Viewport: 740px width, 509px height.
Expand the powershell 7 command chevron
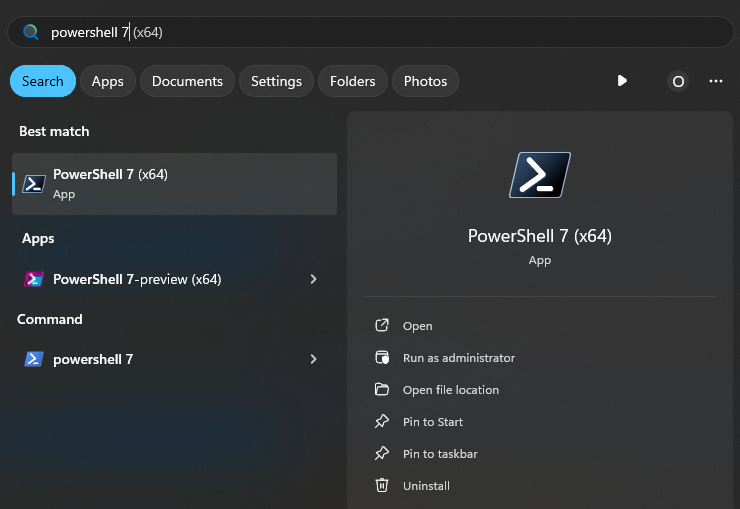coord(313,359)
